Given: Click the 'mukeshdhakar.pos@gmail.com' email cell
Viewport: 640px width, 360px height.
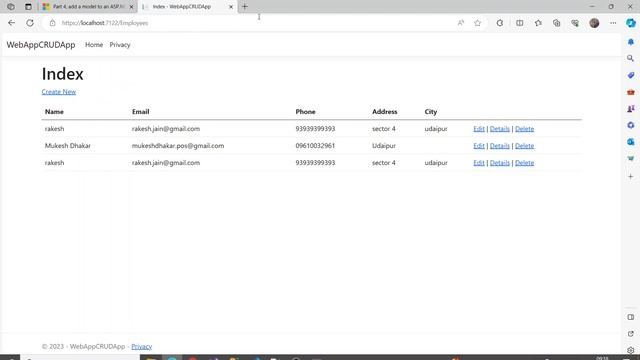Looking at the screenshot, I should [x=178, y=146].
